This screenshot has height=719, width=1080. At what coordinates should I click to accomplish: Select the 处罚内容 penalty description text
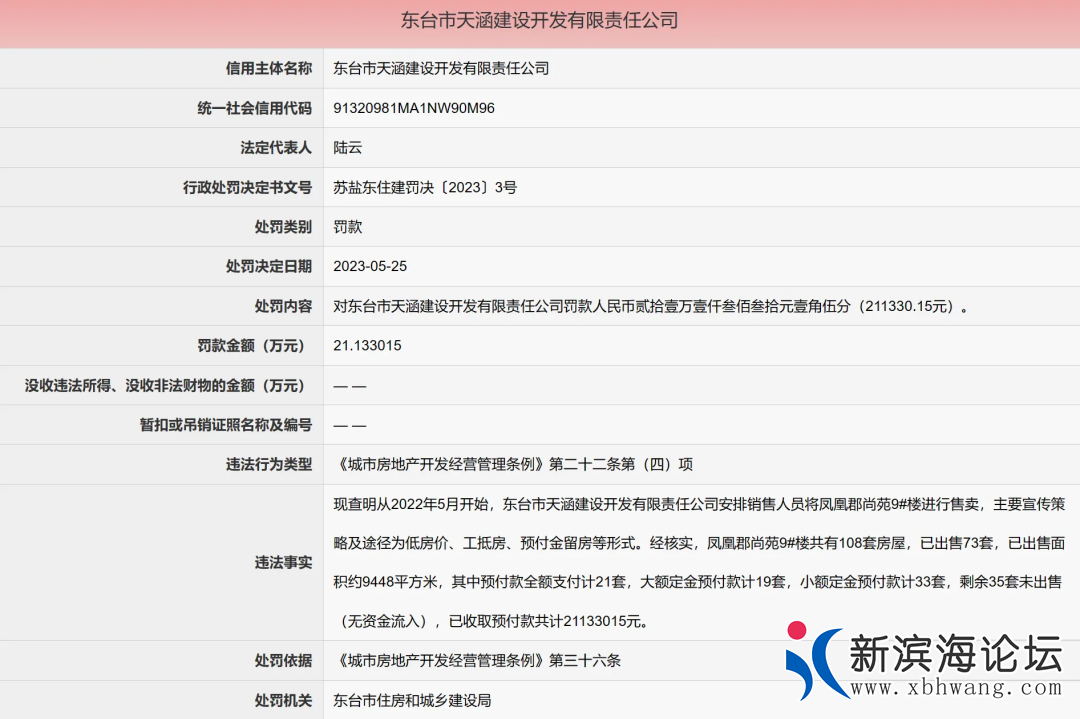pos(650,306)
